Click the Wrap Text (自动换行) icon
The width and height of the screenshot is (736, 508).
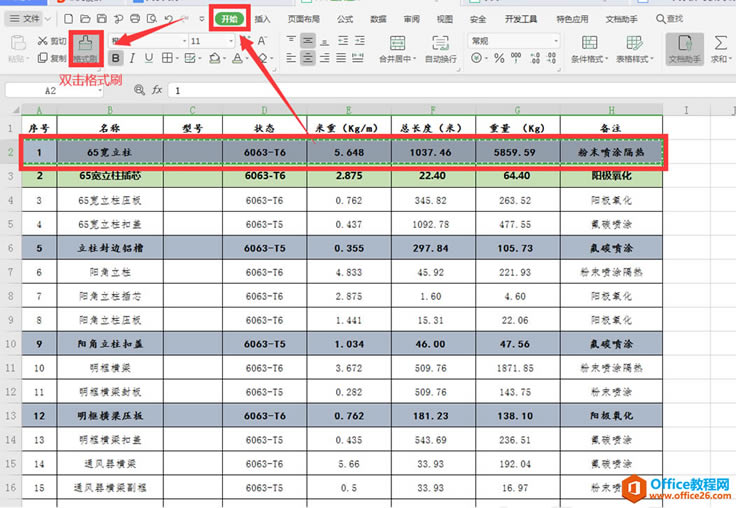pos(440,43)
